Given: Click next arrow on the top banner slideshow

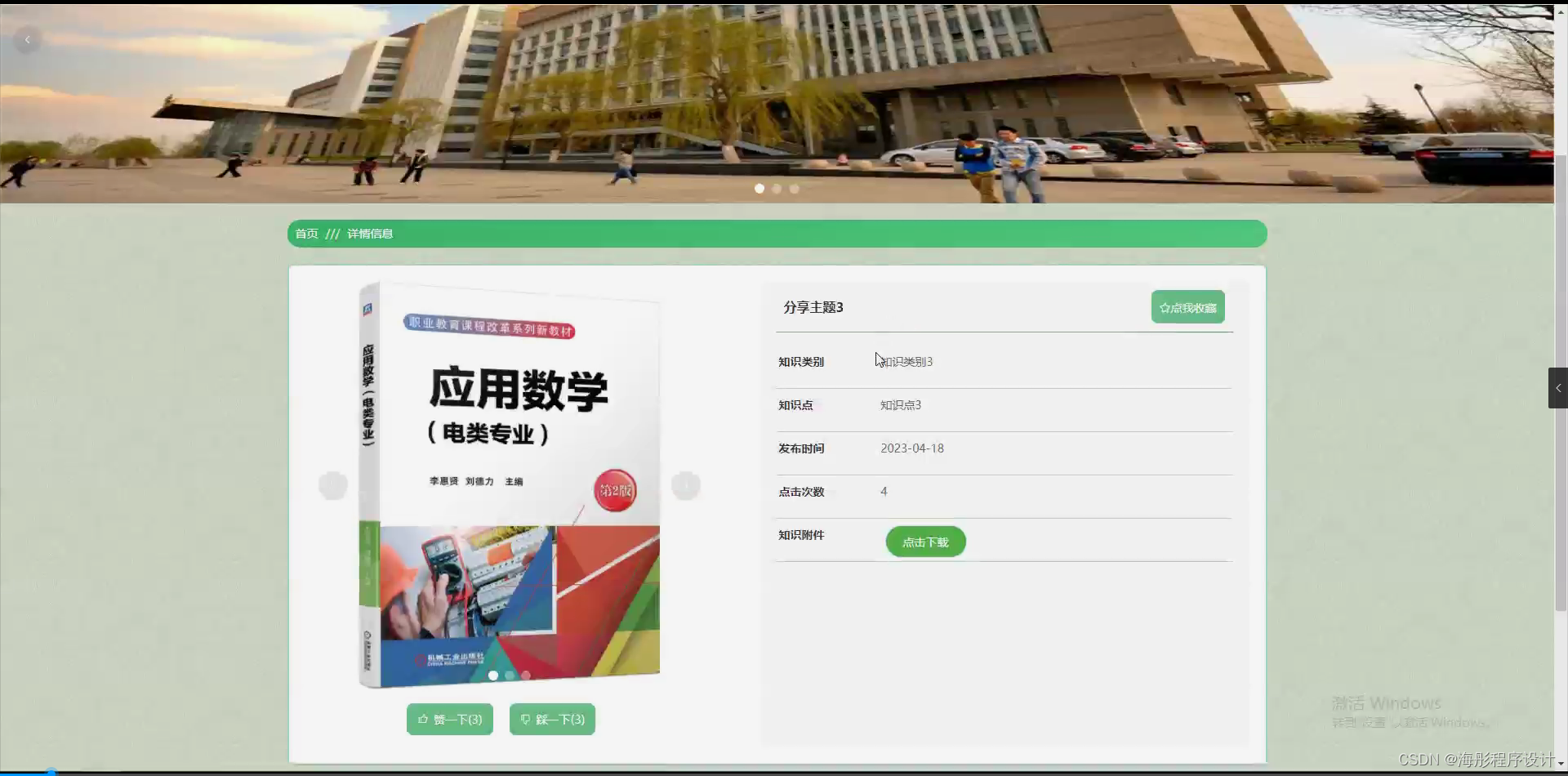Looking at the screenshot, I should click(x=1527, y=39).
